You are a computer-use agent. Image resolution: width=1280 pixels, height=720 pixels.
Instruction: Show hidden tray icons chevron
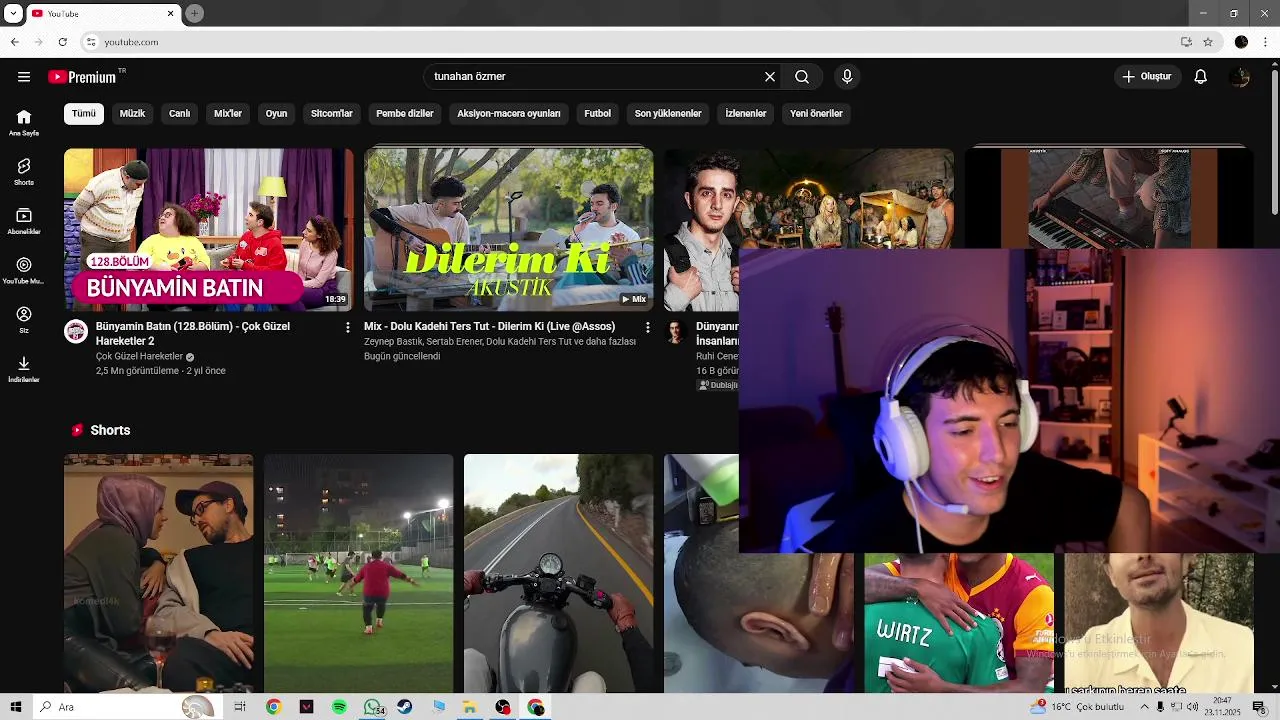click(x=1144, y=707)
